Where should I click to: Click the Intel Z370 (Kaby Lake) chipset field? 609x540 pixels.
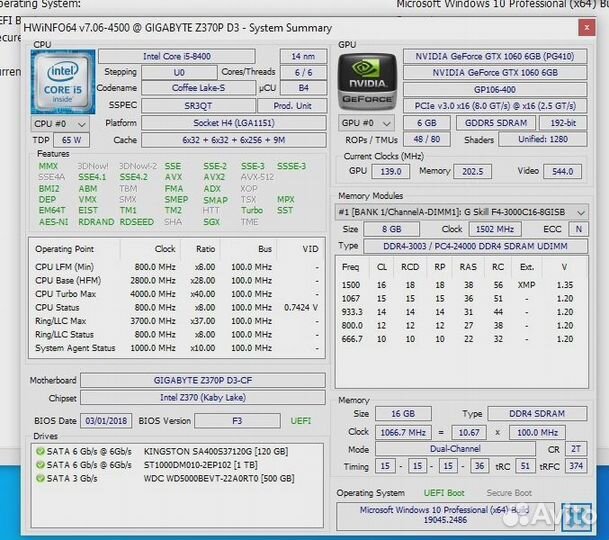coord(203,398)
